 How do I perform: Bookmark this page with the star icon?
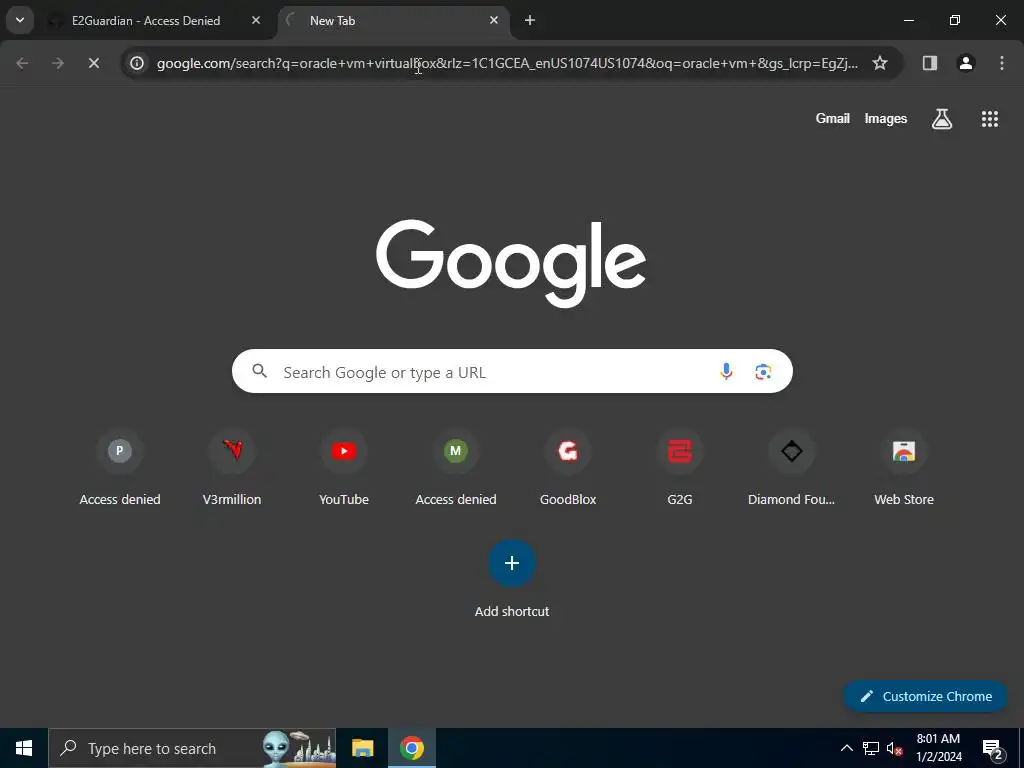coord(880,63)
